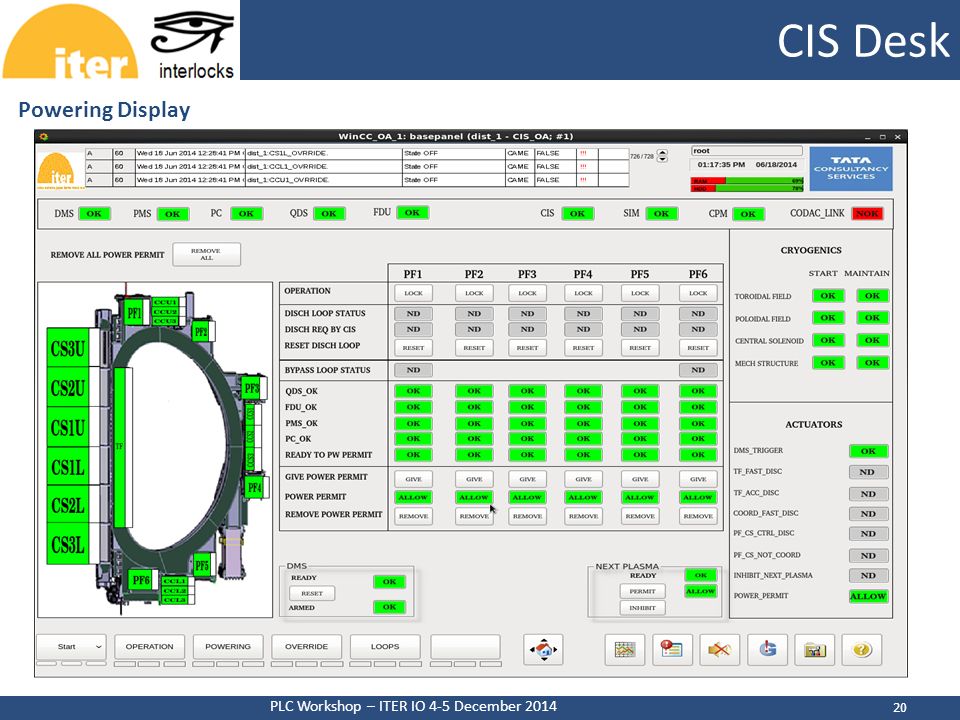
Task: Click the blue G alert icon
Action: (767, 650)
